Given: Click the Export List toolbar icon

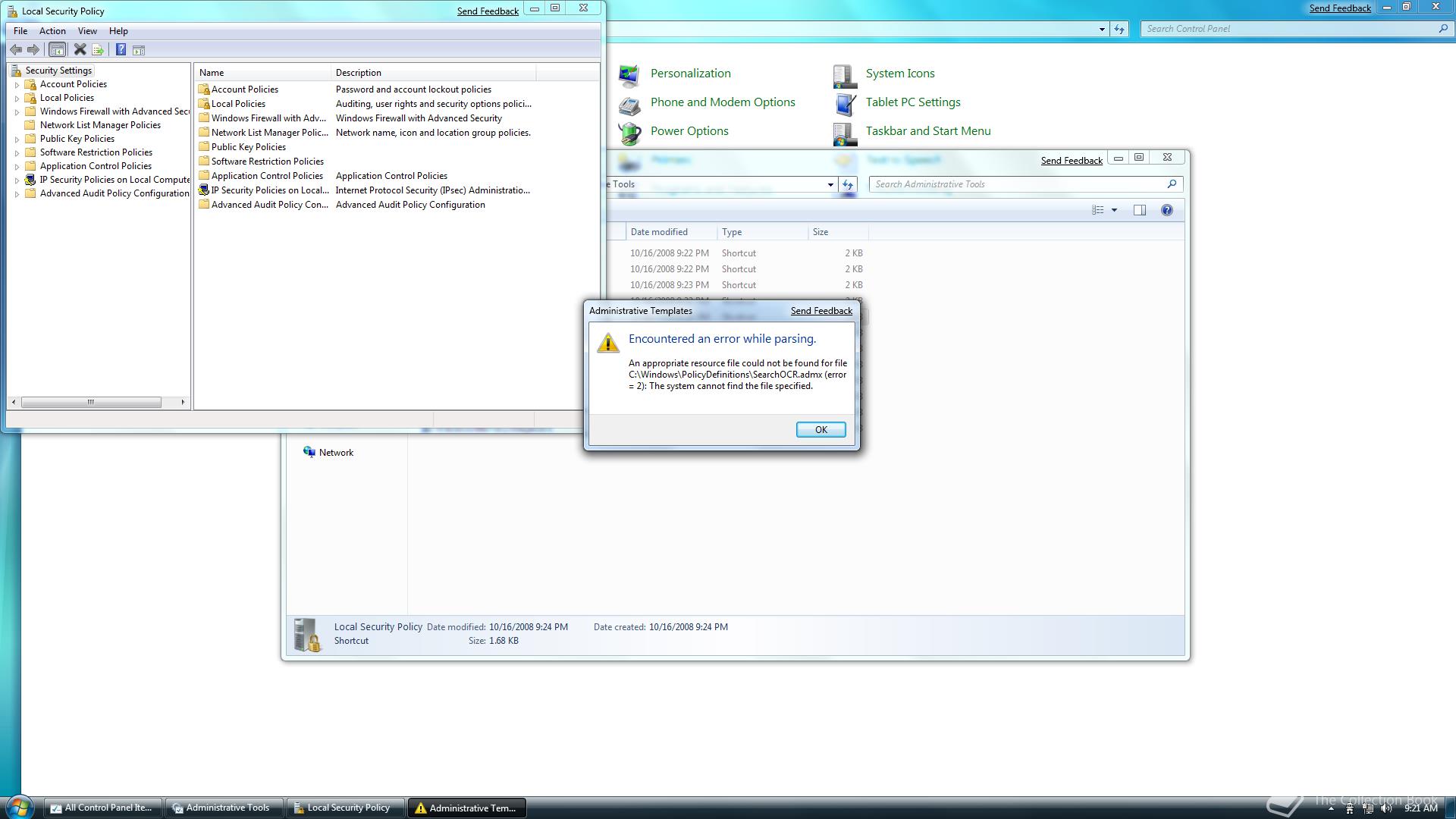Looking at the screenshot, I should [x=98, y=50].
